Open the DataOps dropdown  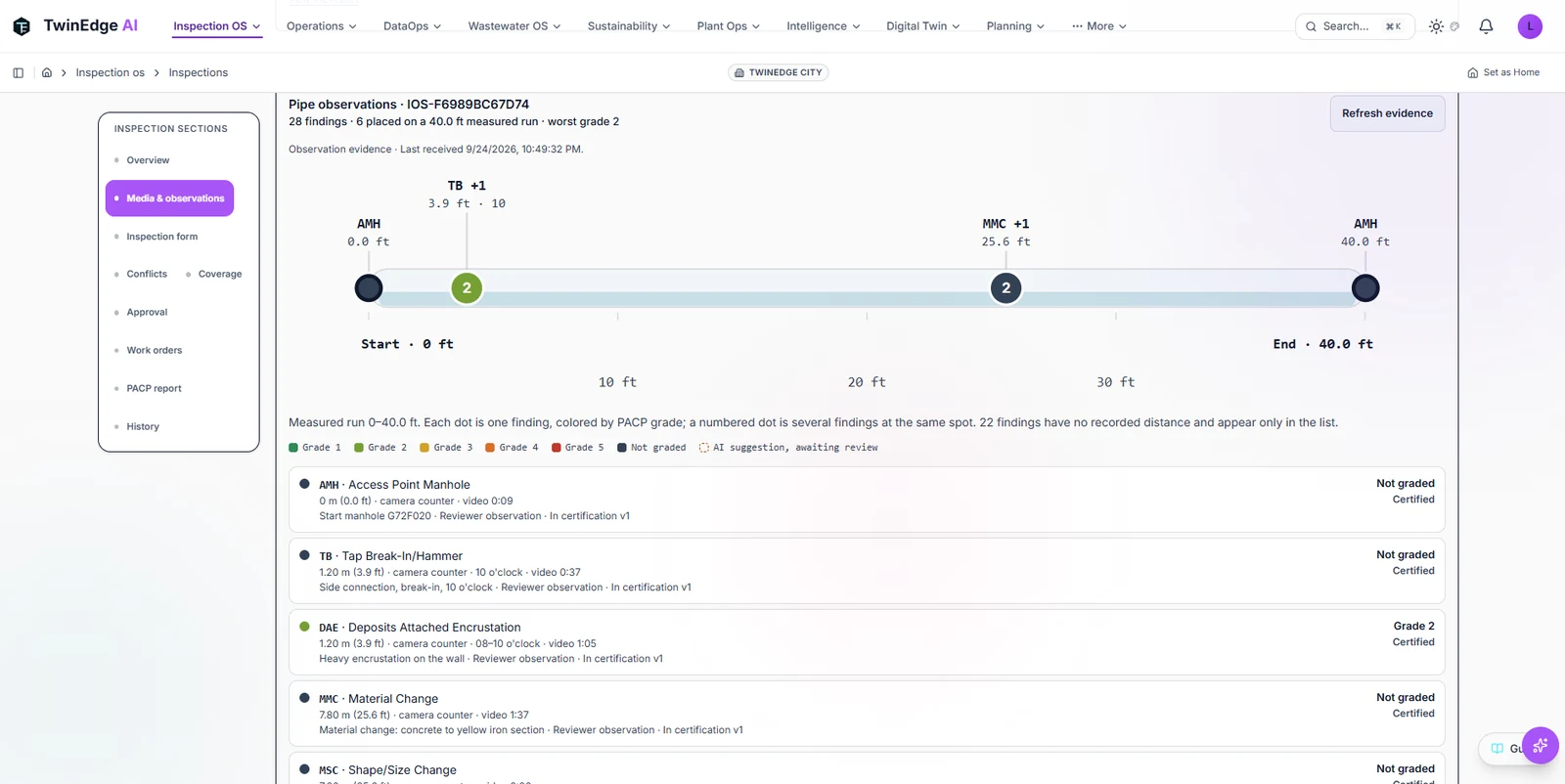coord(412,26)
